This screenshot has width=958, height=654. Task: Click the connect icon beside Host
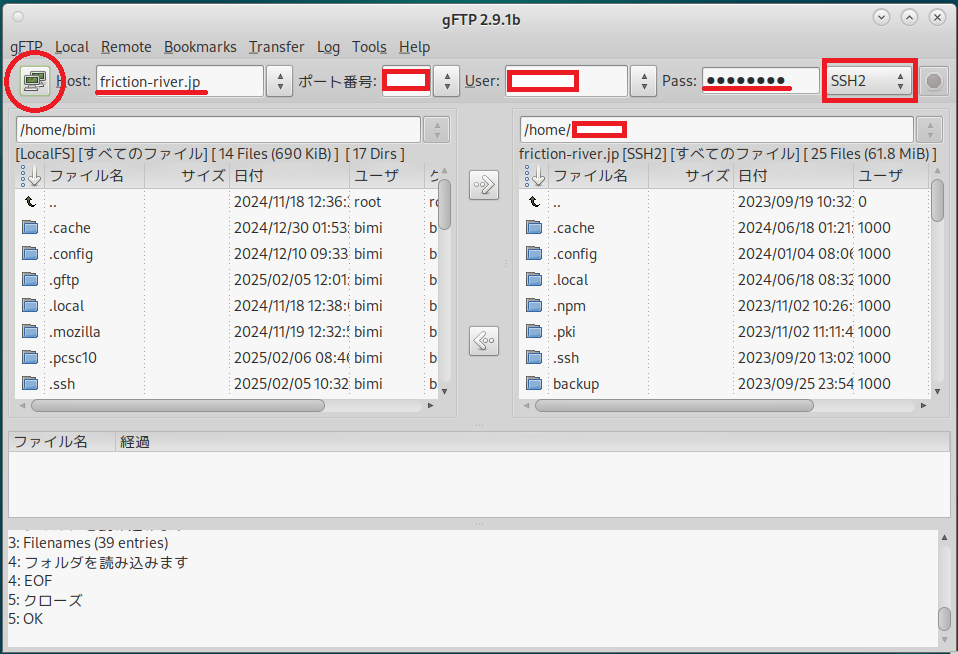(x=33, y=81)
